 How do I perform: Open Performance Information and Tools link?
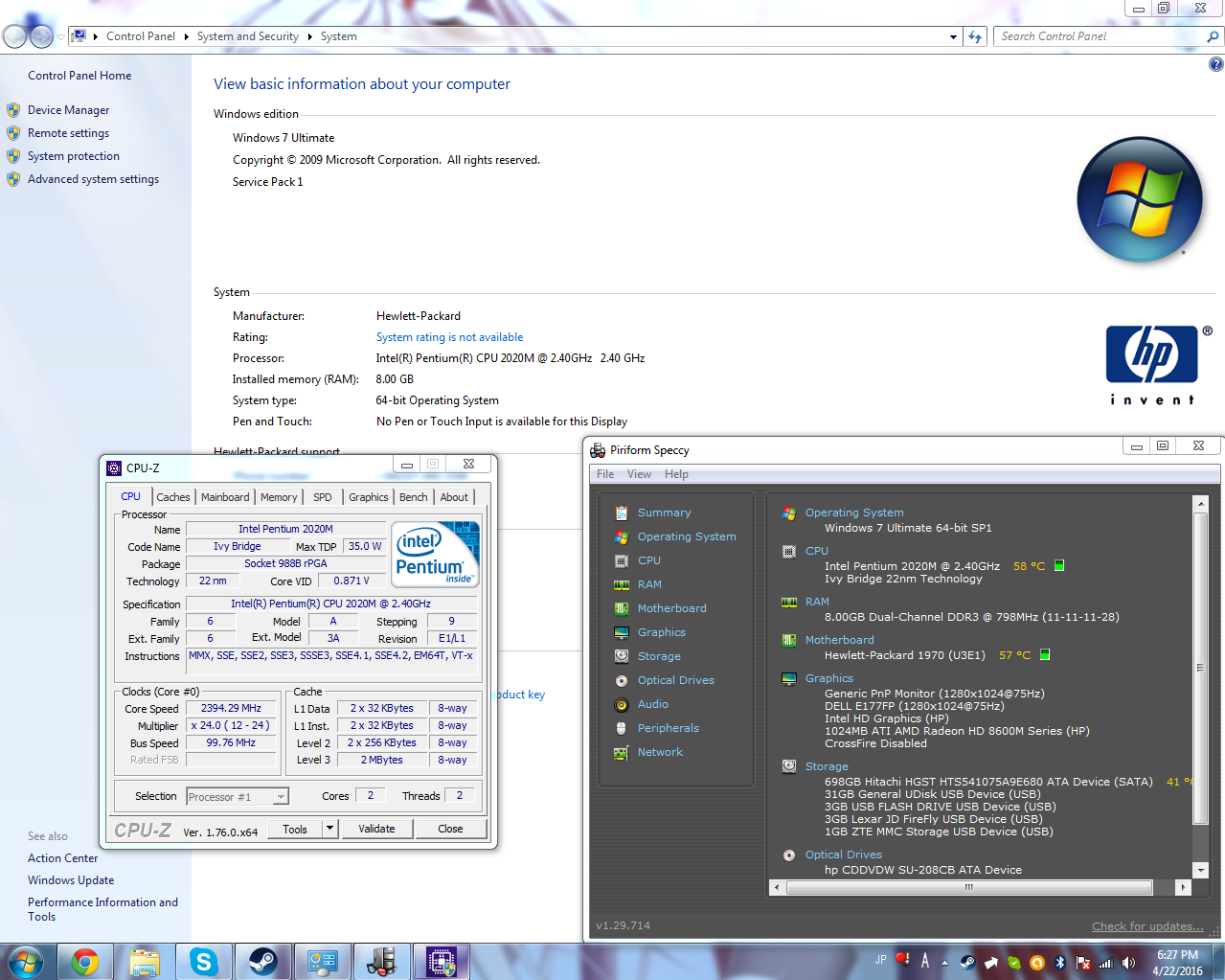[x=102, y=909]
